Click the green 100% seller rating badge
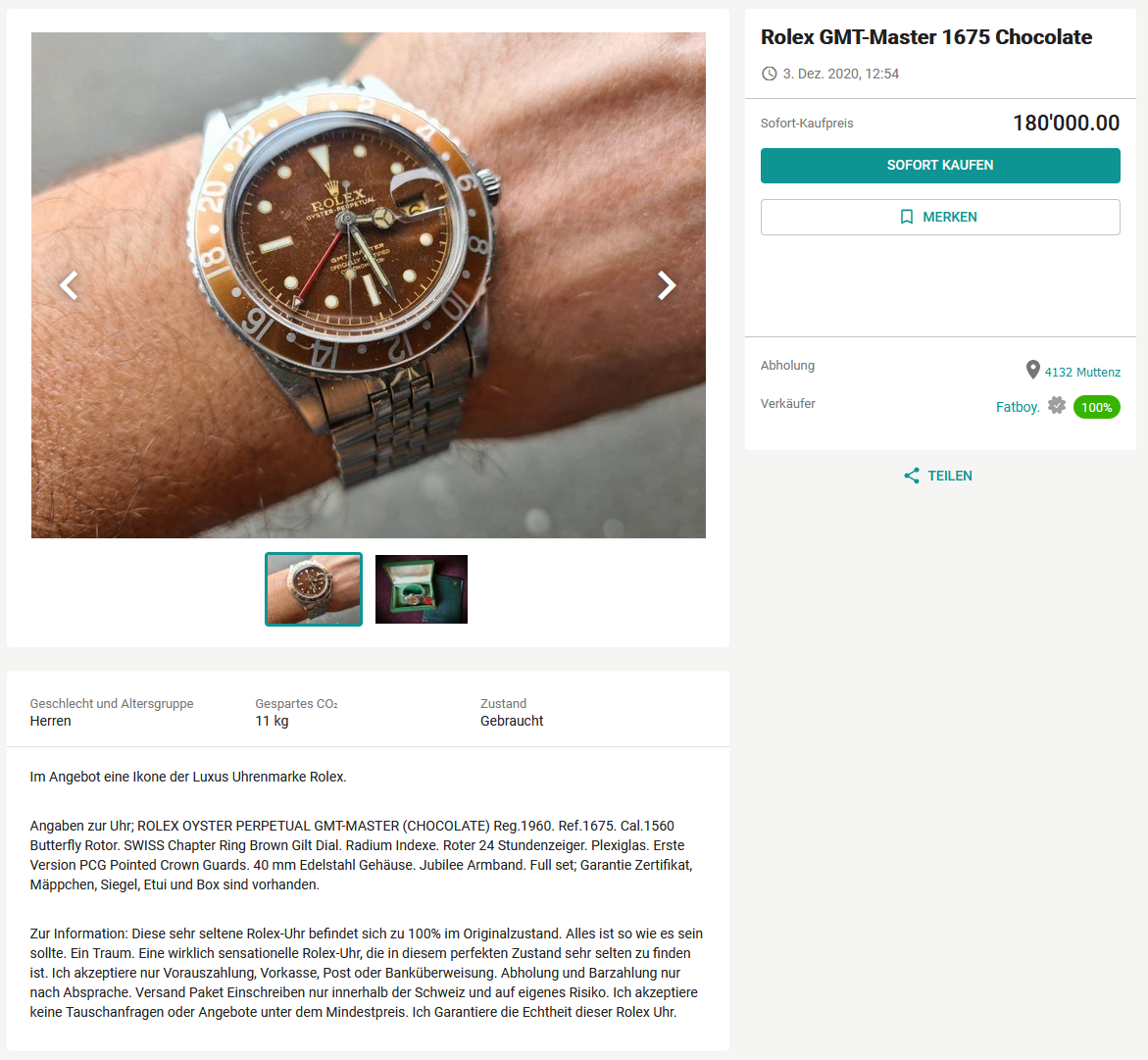The width and height of the screenshot is (1148, 1060). (1096, 407)
